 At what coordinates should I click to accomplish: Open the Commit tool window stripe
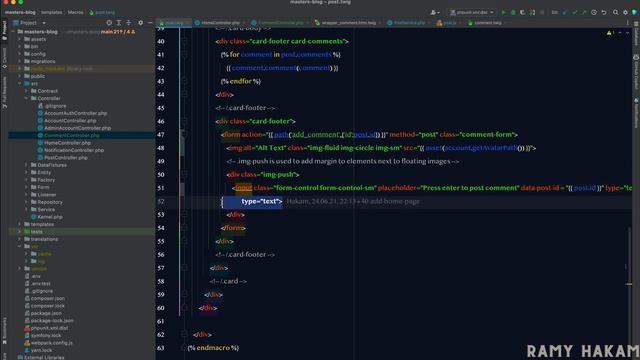pyautogui.click(x=4, y=58)
